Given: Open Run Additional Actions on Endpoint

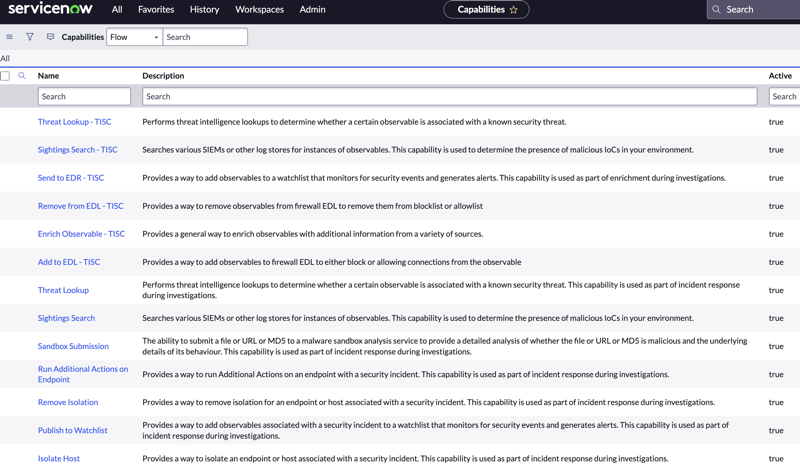Looking at the screenshot, I should coord(83,374).
